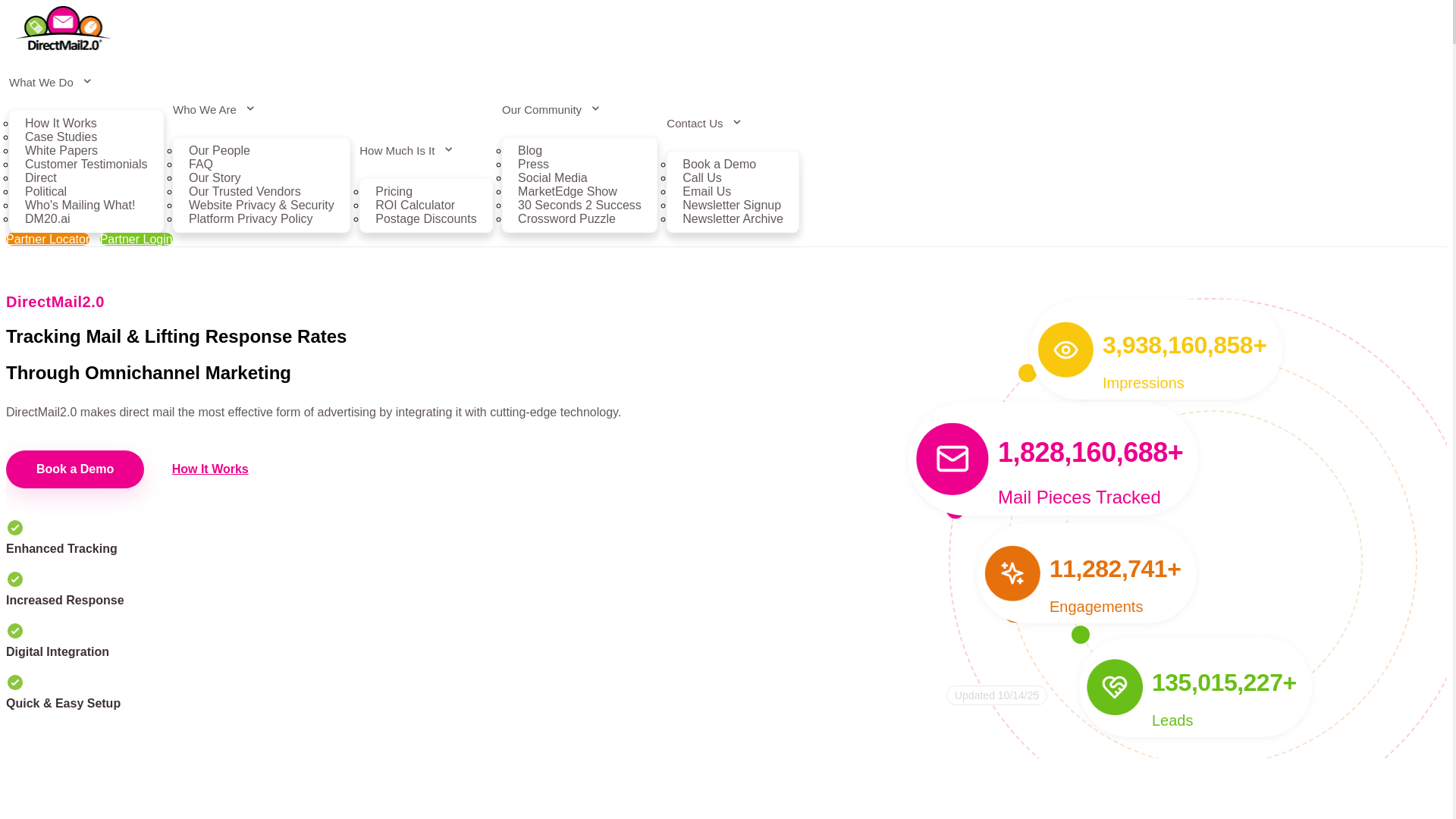Click the 135,015,227+ Leads figure
Viewport: 1456px width, 819px height.
(1224, 683)
